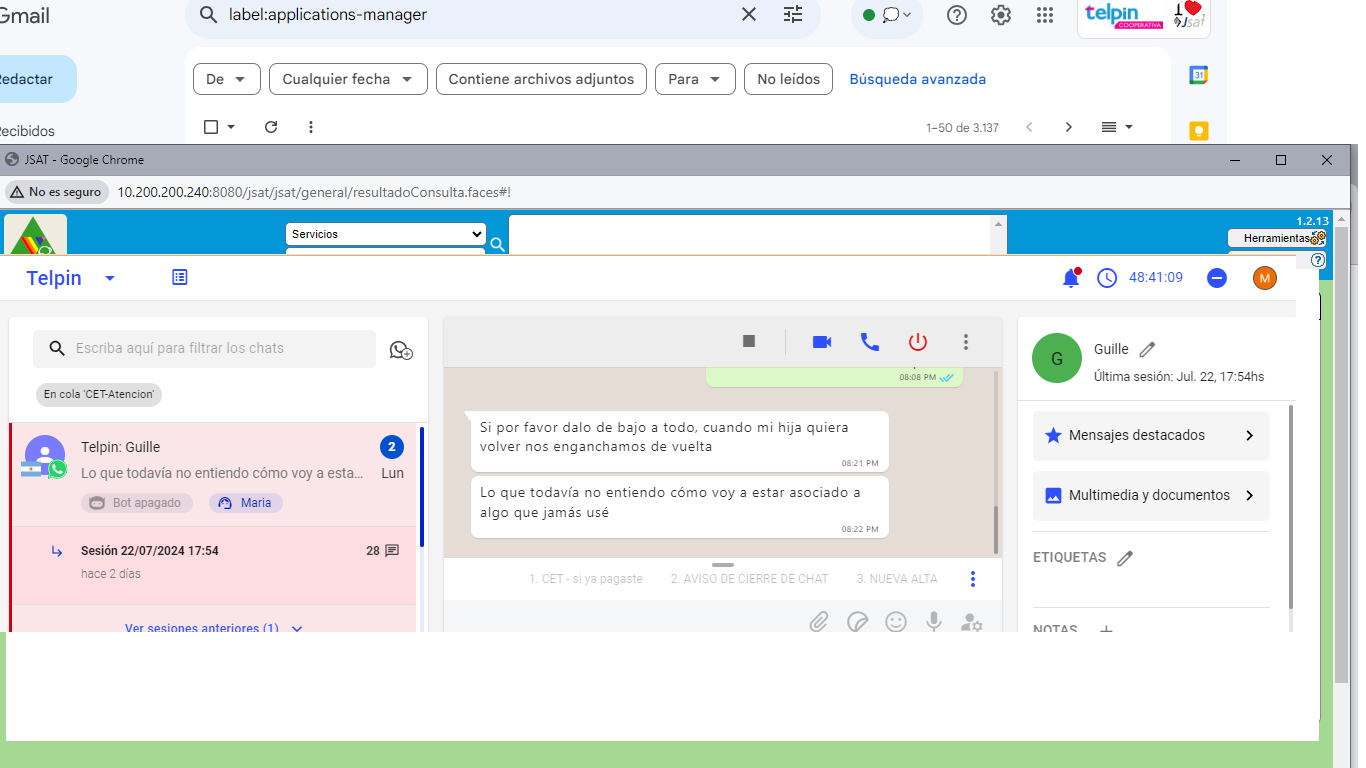The image size is (1366, 768).
Task: Click the 'Búsqueda avanzada' link
Action: (917, 79)
